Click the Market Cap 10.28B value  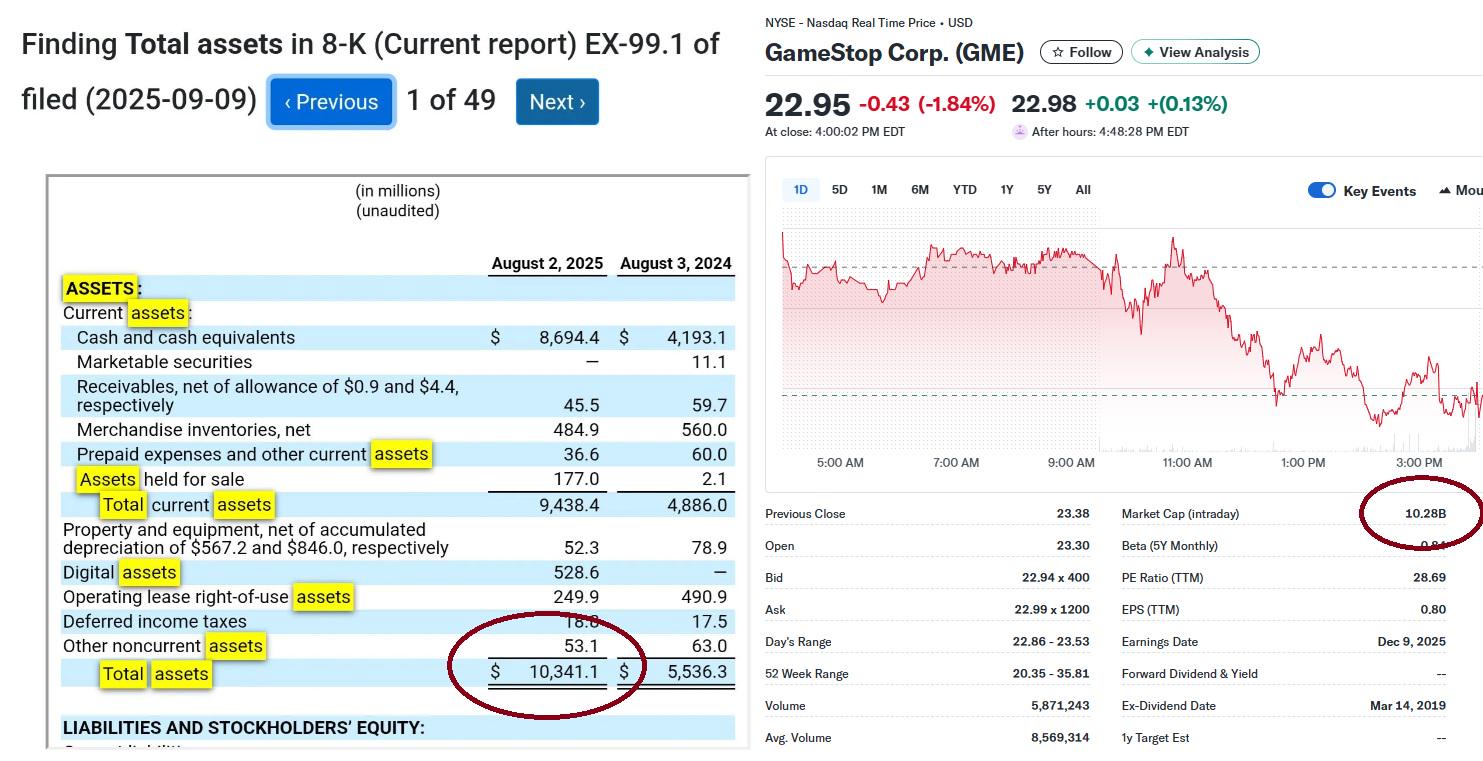coord(1425,514)
